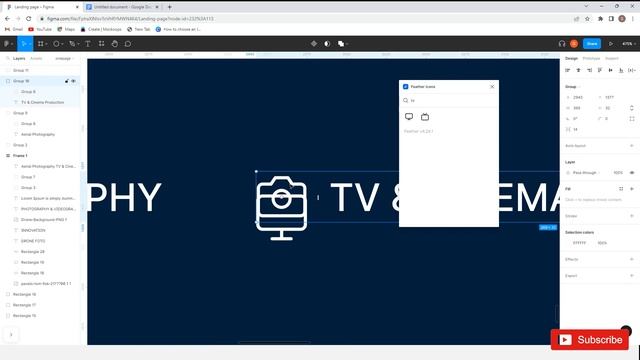Click the selection color swatch

(x=568, y=243)
